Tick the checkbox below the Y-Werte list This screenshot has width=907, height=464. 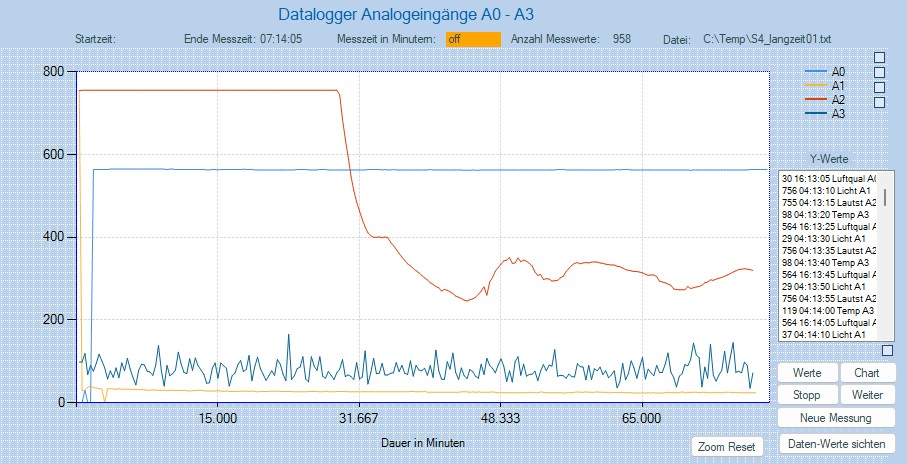click(x=888, y=351)
